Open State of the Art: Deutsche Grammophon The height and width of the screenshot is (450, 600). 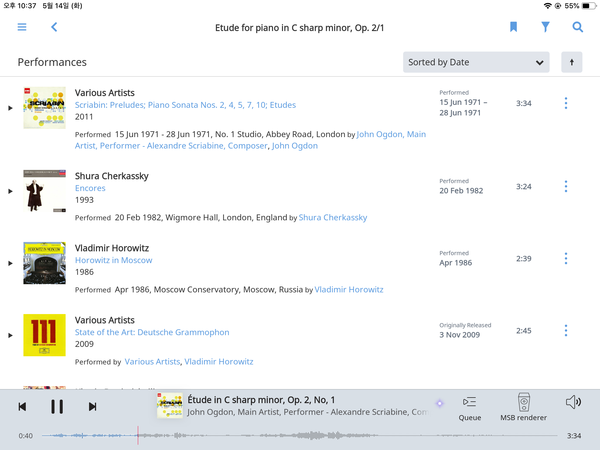click(152, 332)
